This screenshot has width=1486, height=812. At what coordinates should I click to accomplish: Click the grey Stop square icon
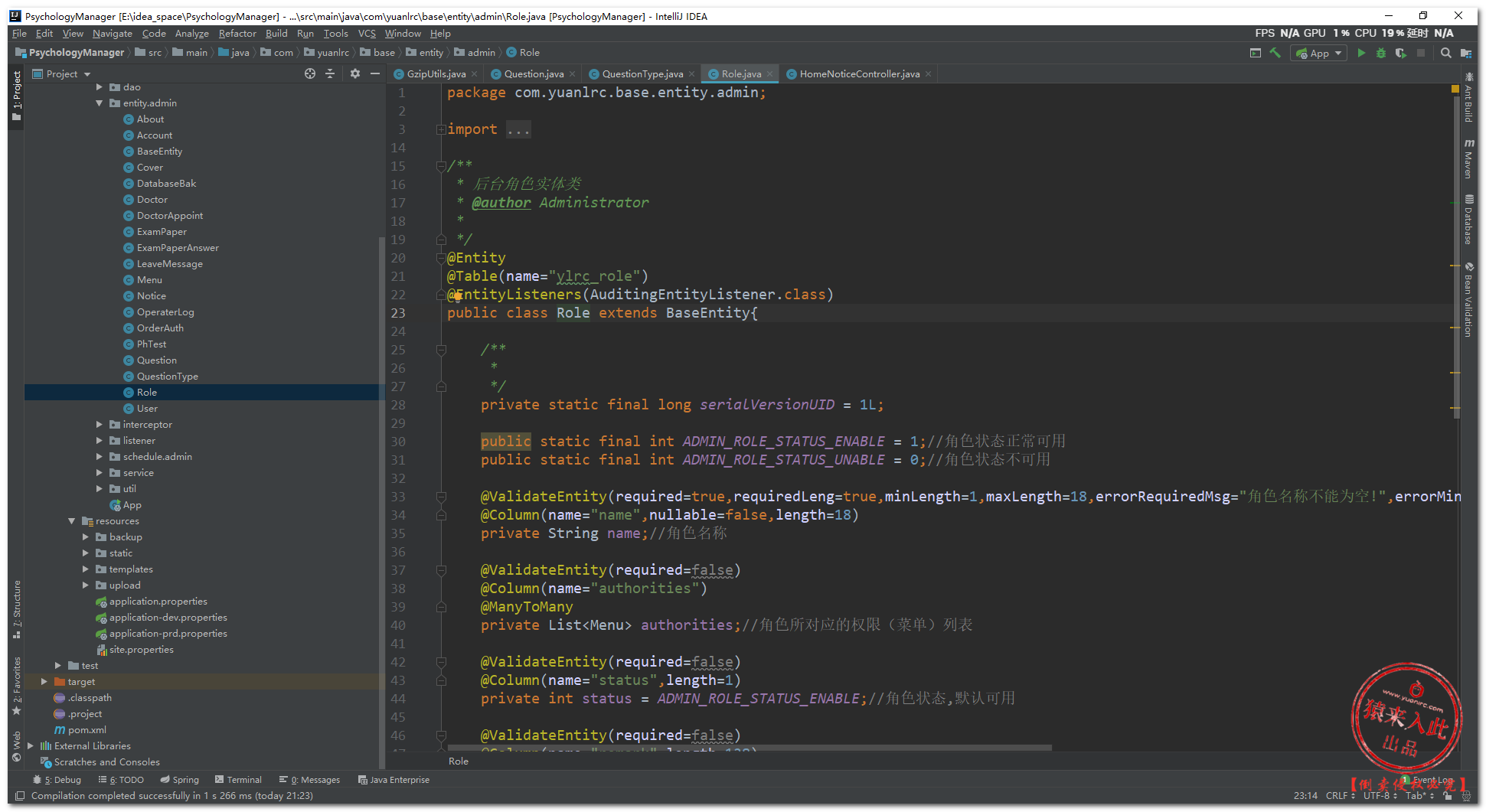(x=1421, y=53)
